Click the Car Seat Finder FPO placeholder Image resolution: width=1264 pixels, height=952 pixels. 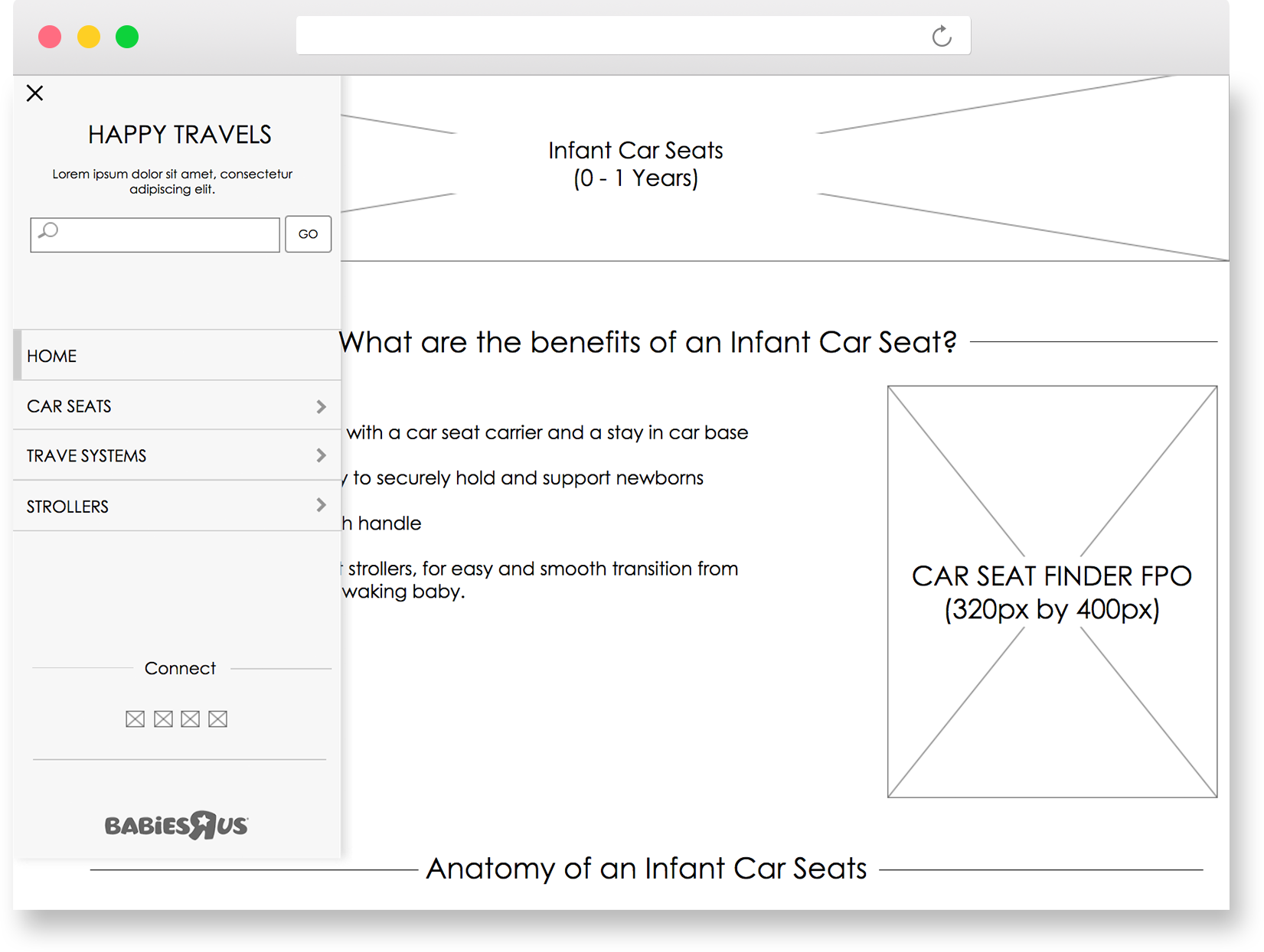[x=1052, y=592]
